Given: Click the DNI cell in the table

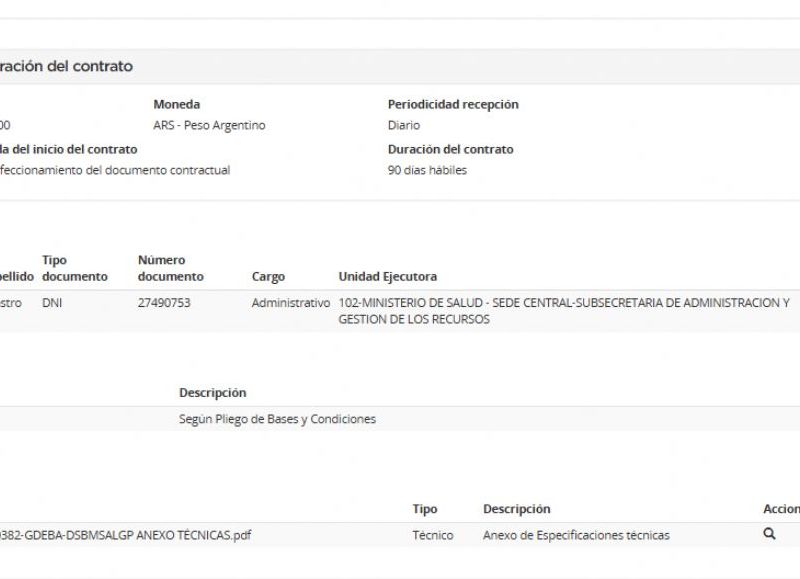Looking at the screenshot, I should [x=52, y=302].
